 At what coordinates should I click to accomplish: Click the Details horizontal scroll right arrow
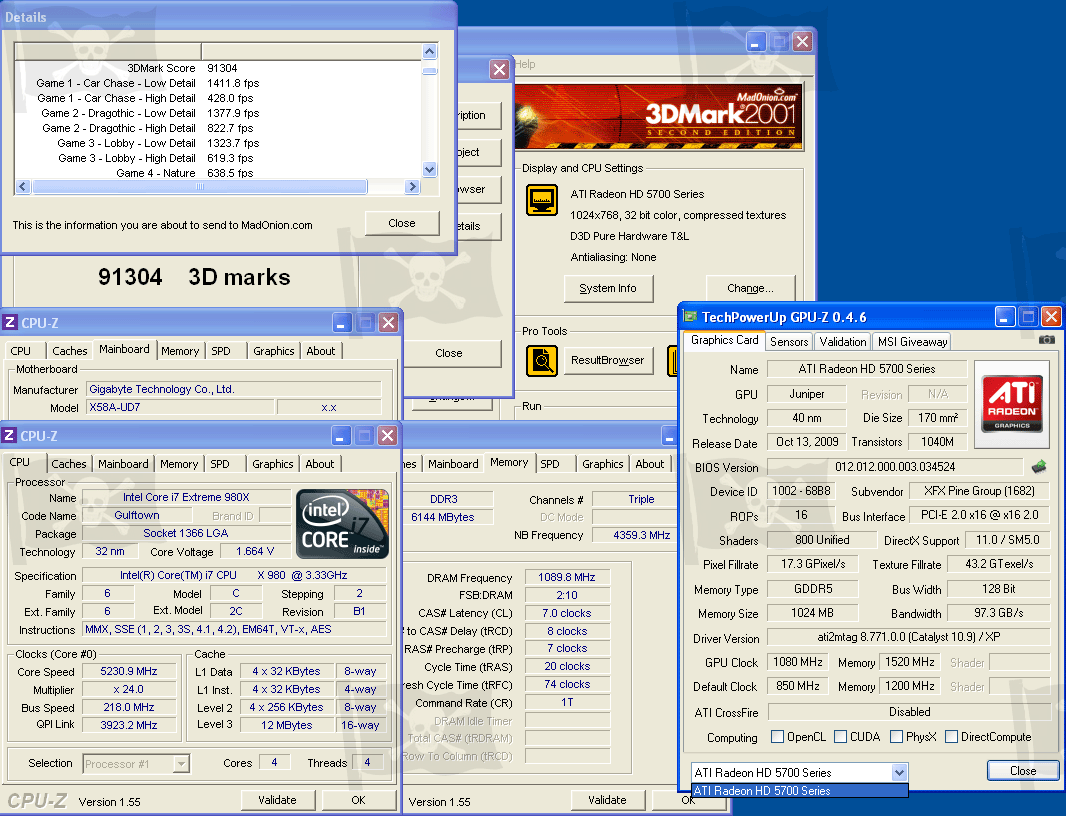pyautogui.click(x=412, y=186)
